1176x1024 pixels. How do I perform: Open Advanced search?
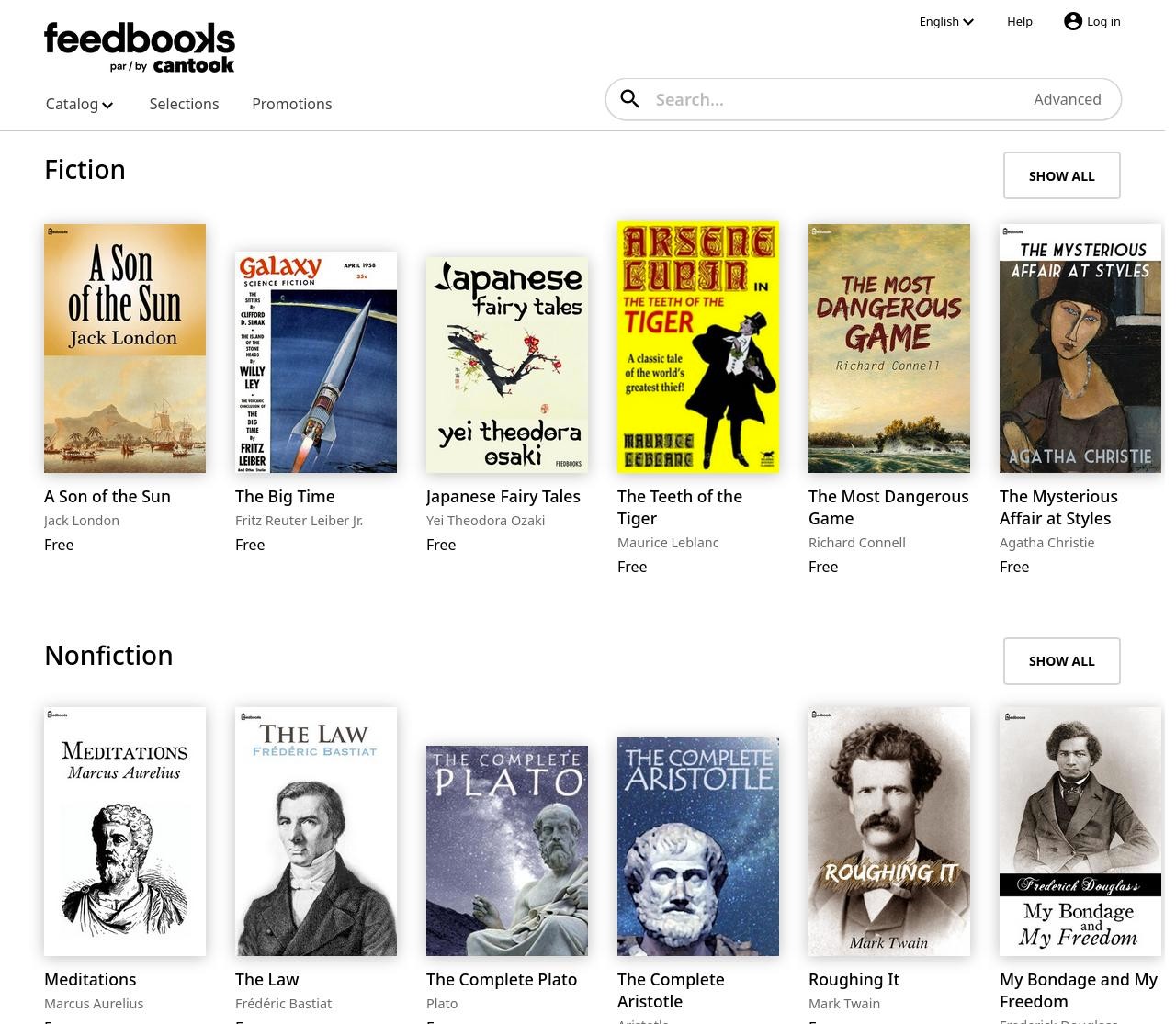coord(1068,99)
